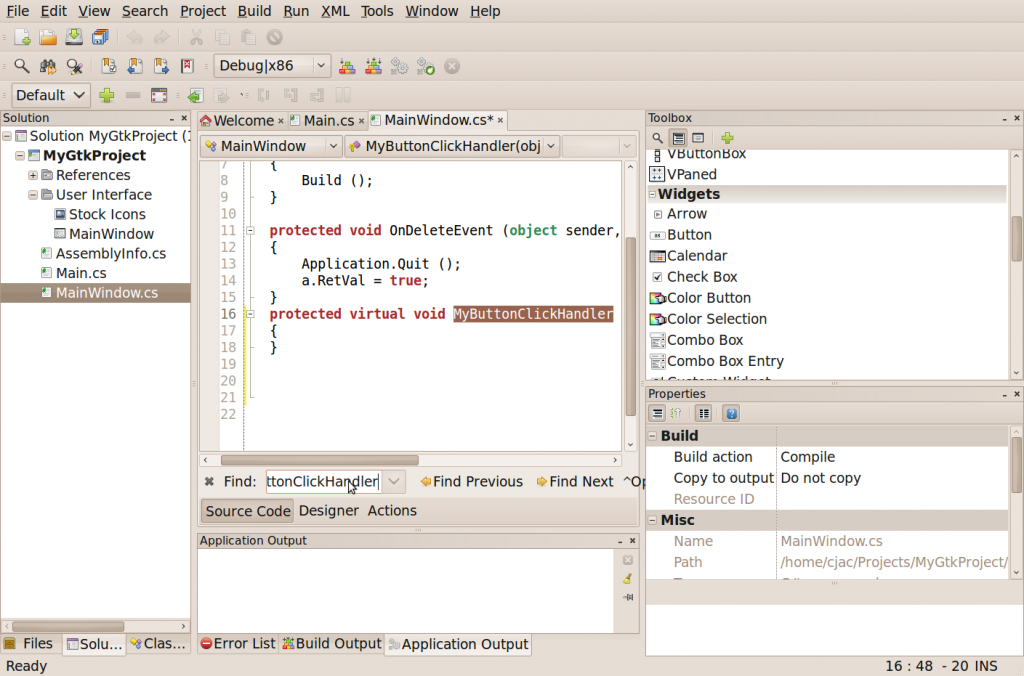Collapse the Widgets category in Toolbox

coord(652,194)
